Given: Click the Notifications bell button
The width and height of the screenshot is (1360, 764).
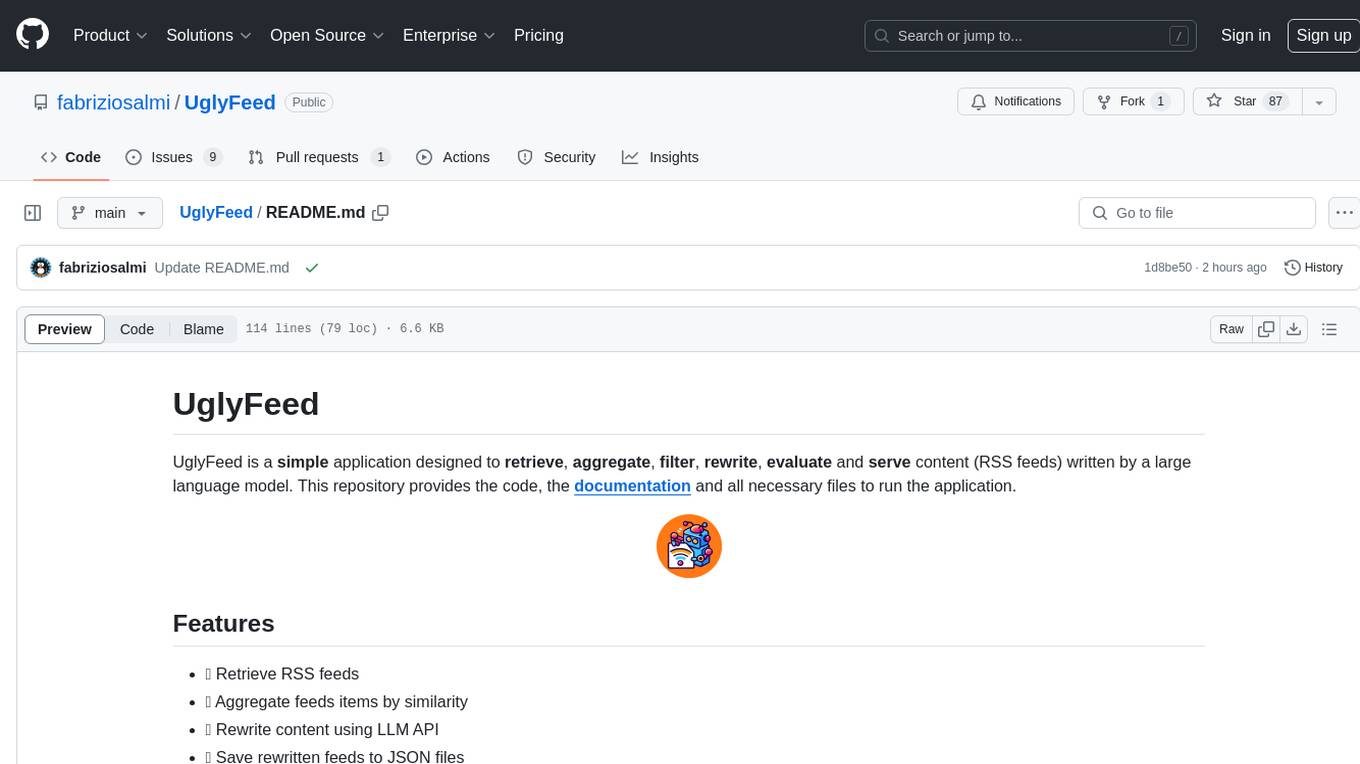Looking at the screenshot, I should pos(1016,101).
